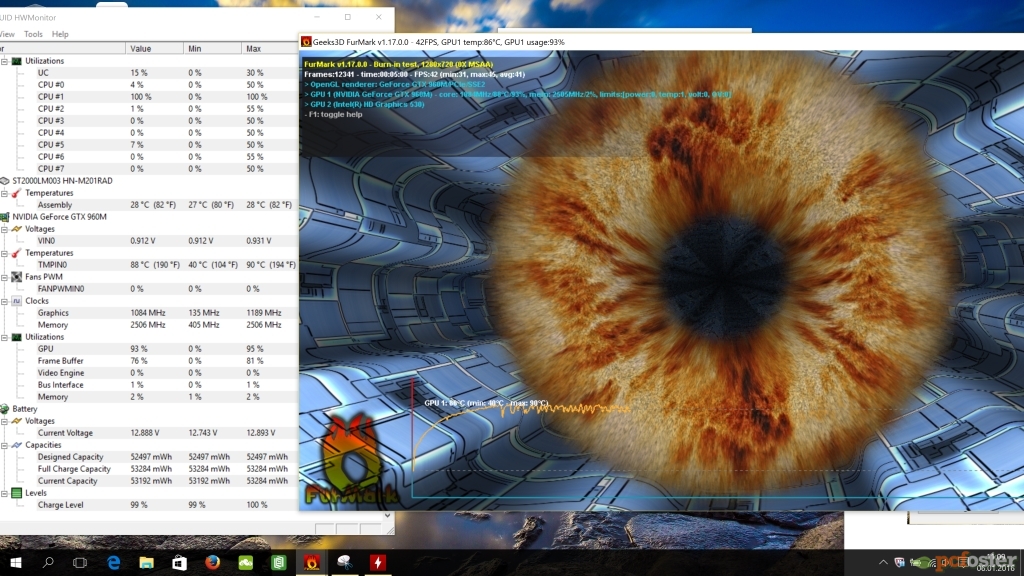
Task: Open the Windows Store taskbar icon
Action: (180, 562)
